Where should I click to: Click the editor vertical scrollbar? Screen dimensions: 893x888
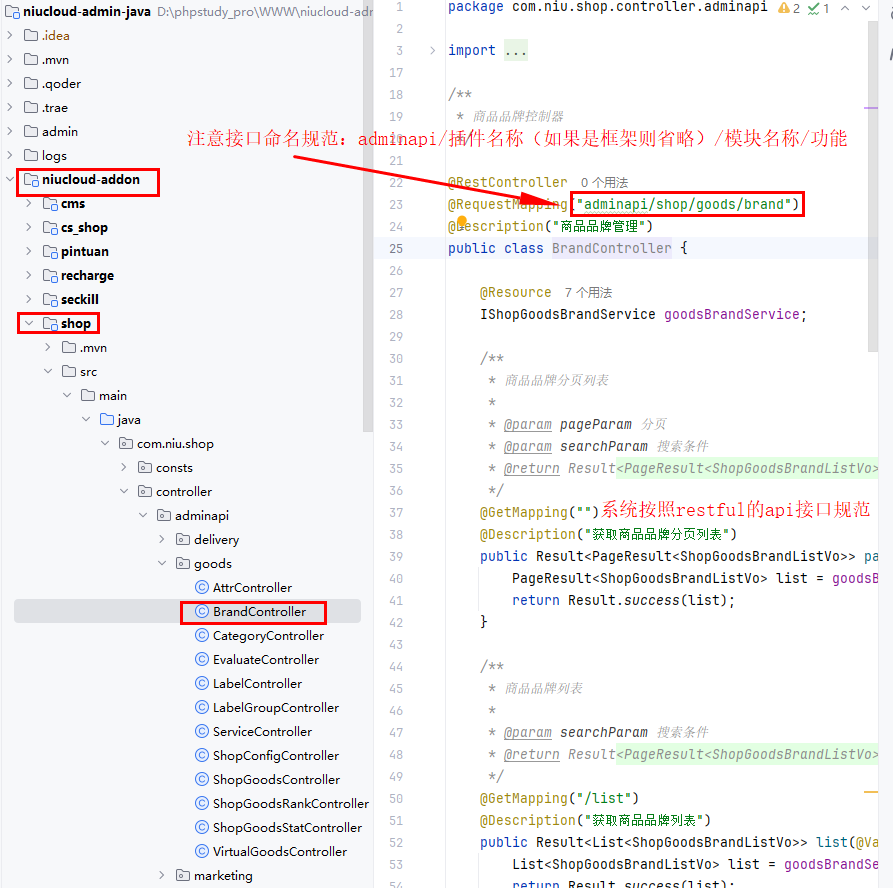[873, 200]
